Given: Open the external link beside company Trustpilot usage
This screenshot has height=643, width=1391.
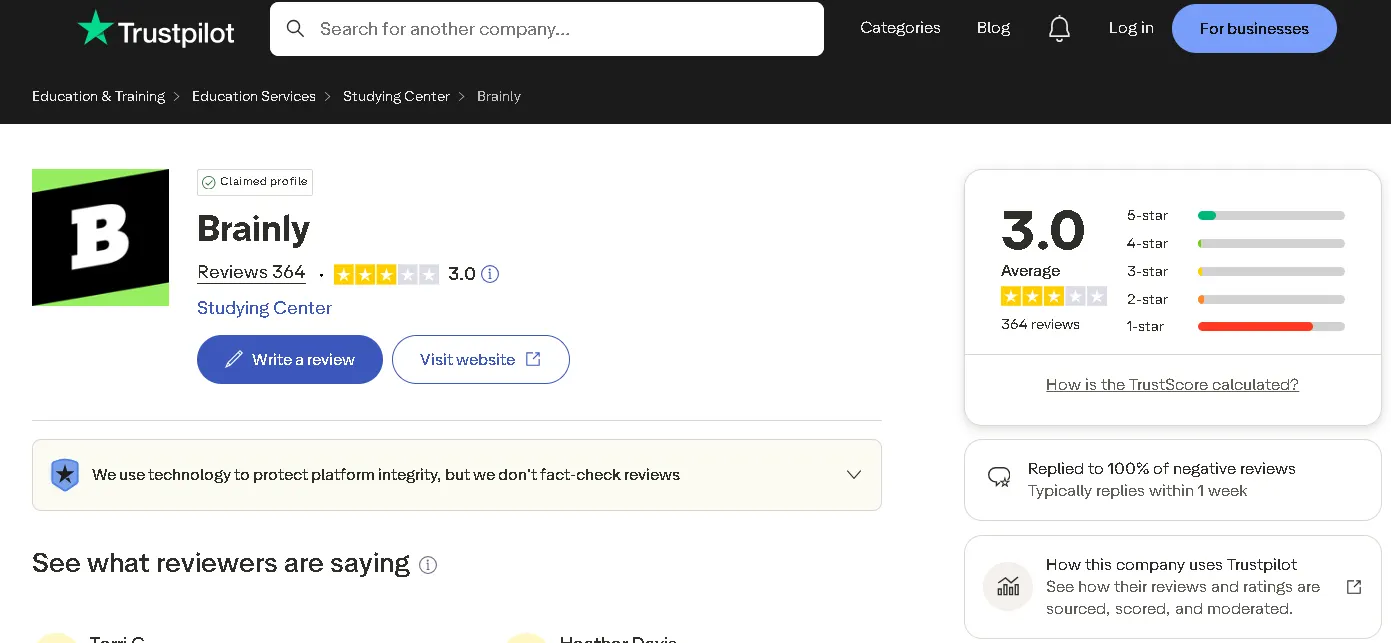Looking at the screenshot, I should point(1353,587).
